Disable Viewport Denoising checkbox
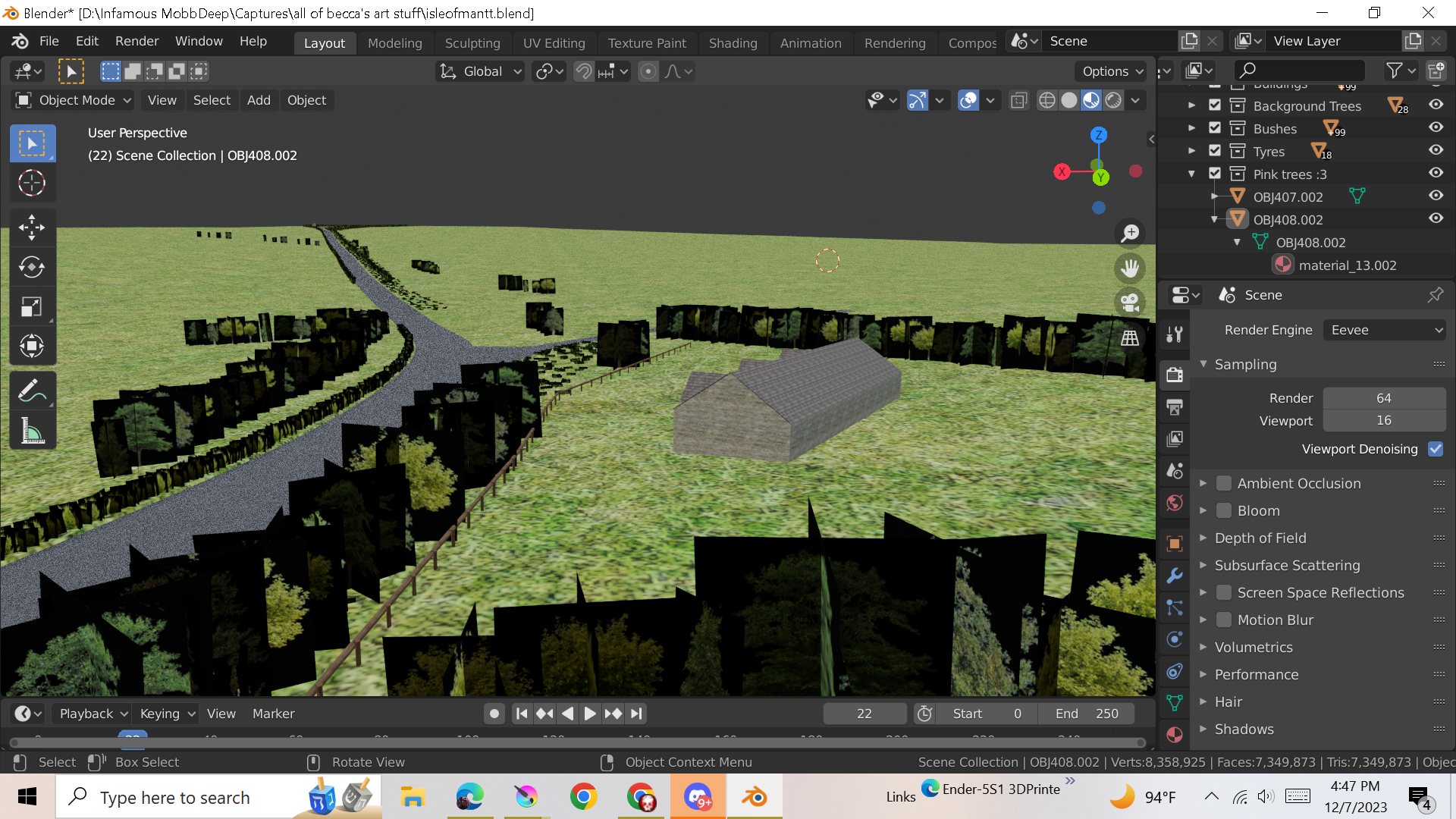This screenshot has height=819, width=1456. tap(1435, 449)
